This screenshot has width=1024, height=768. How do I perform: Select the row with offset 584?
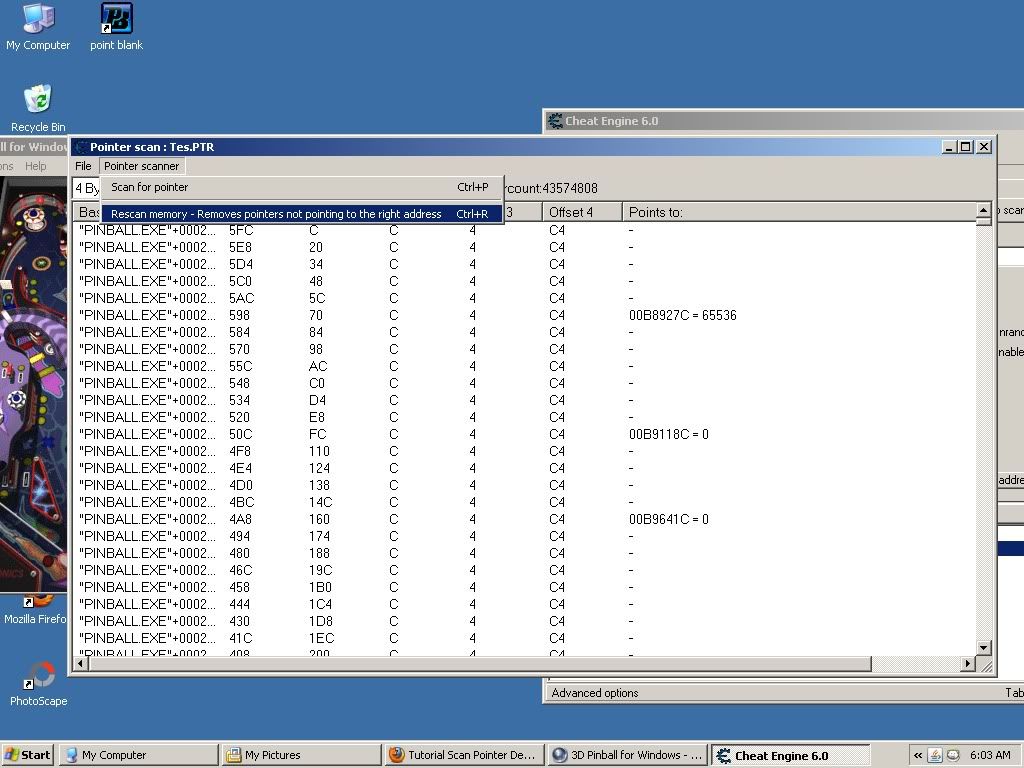click(x=526, y=332)
